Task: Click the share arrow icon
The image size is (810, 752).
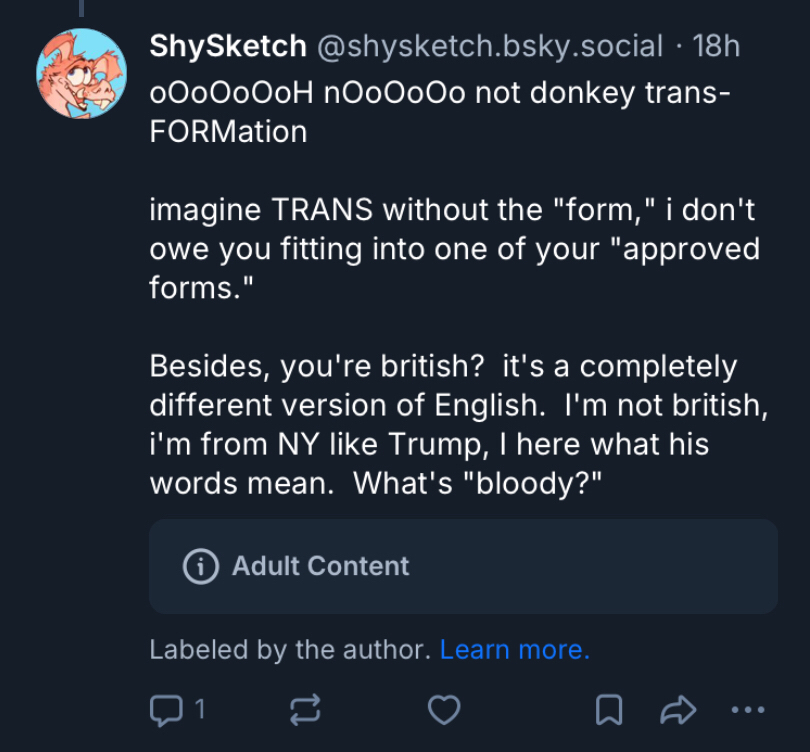Action: 678,710
